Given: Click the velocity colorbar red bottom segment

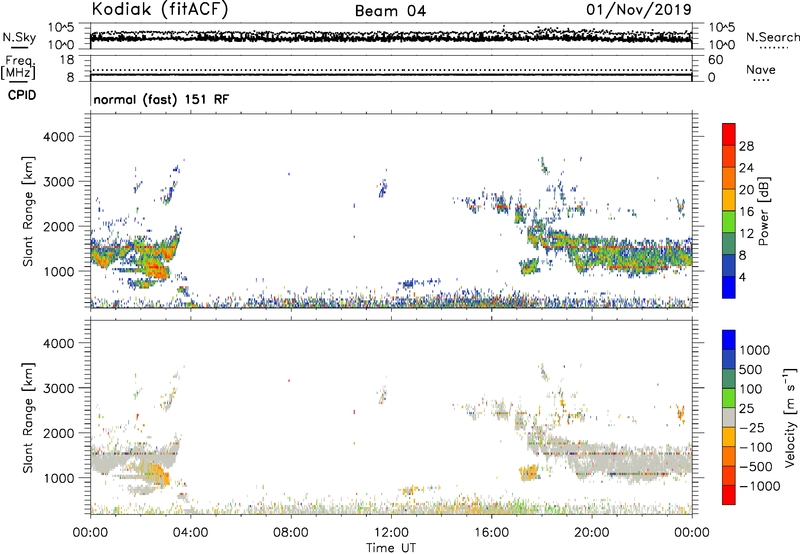Looking at the screenshot, I should tap(729, 495).
